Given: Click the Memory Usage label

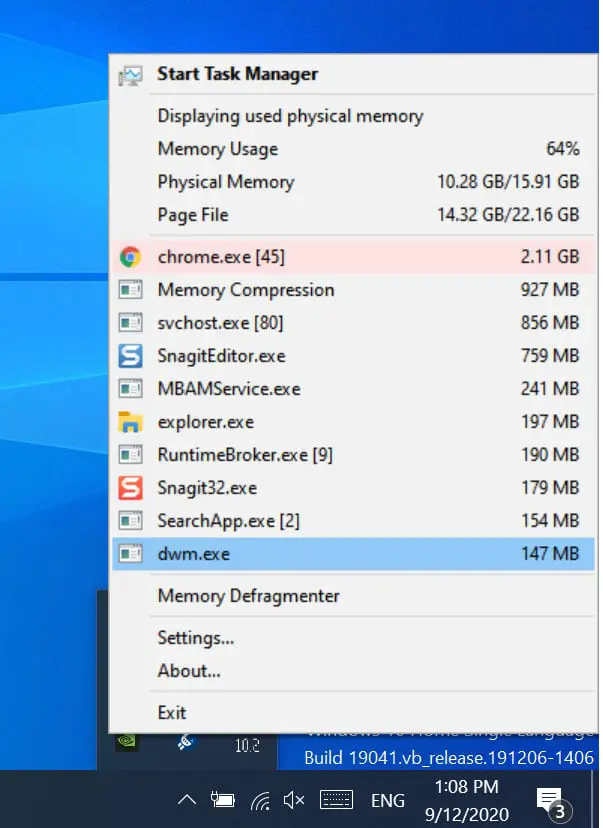Looking at the screenshot, I should [x=218, y=149].
